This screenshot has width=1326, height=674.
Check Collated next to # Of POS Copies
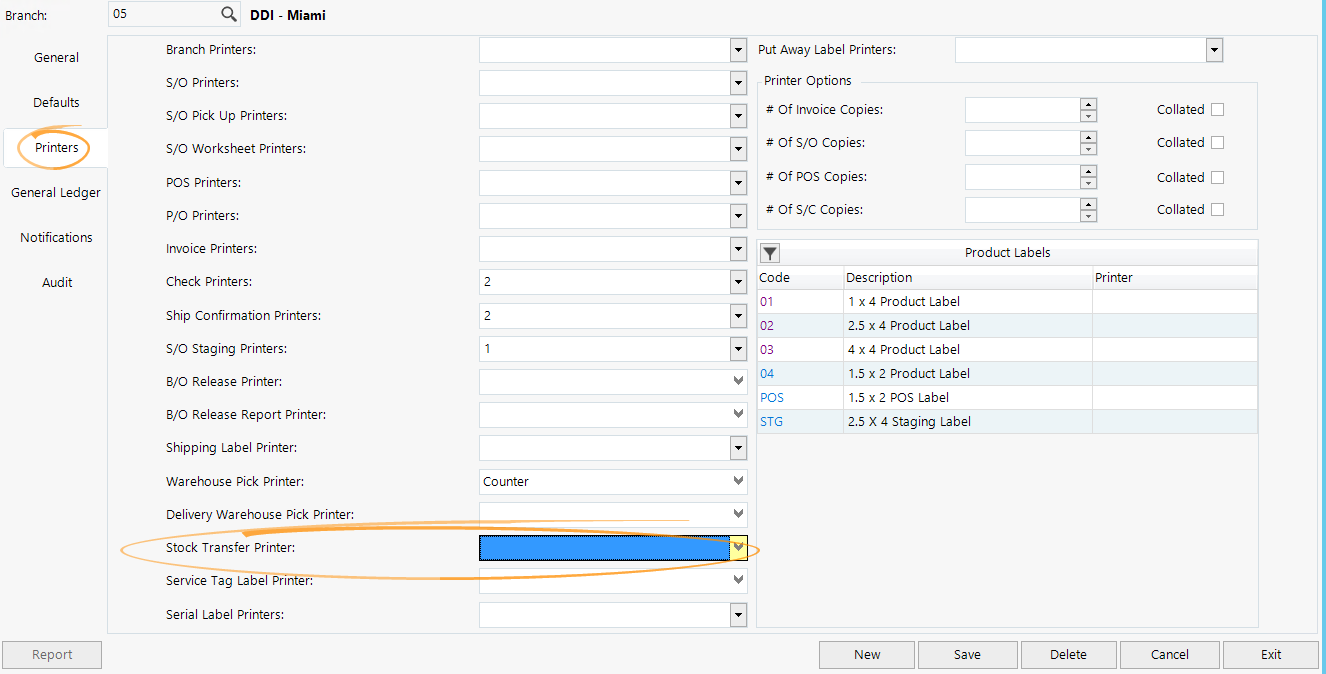1217,177
